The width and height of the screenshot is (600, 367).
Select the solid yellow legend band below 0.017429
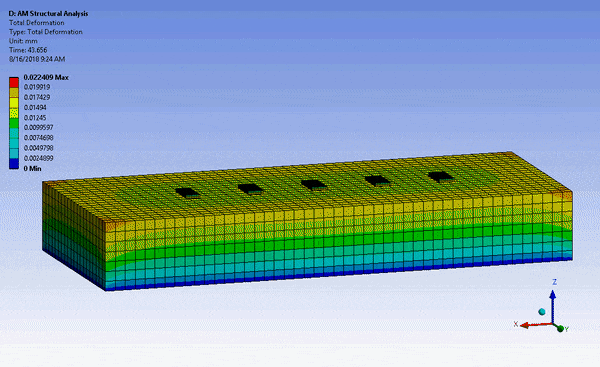point(14,103)
